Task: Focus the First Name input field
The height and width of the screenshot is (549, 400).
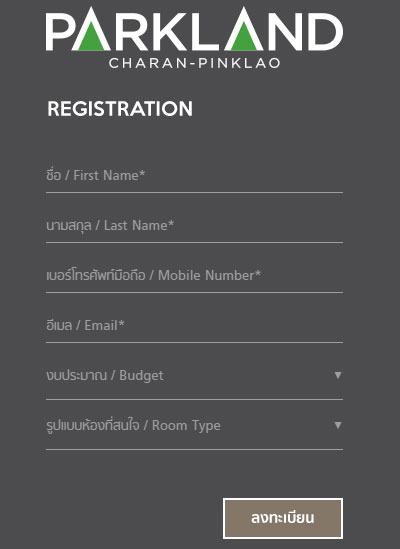Action: click(x=194, y=177)
